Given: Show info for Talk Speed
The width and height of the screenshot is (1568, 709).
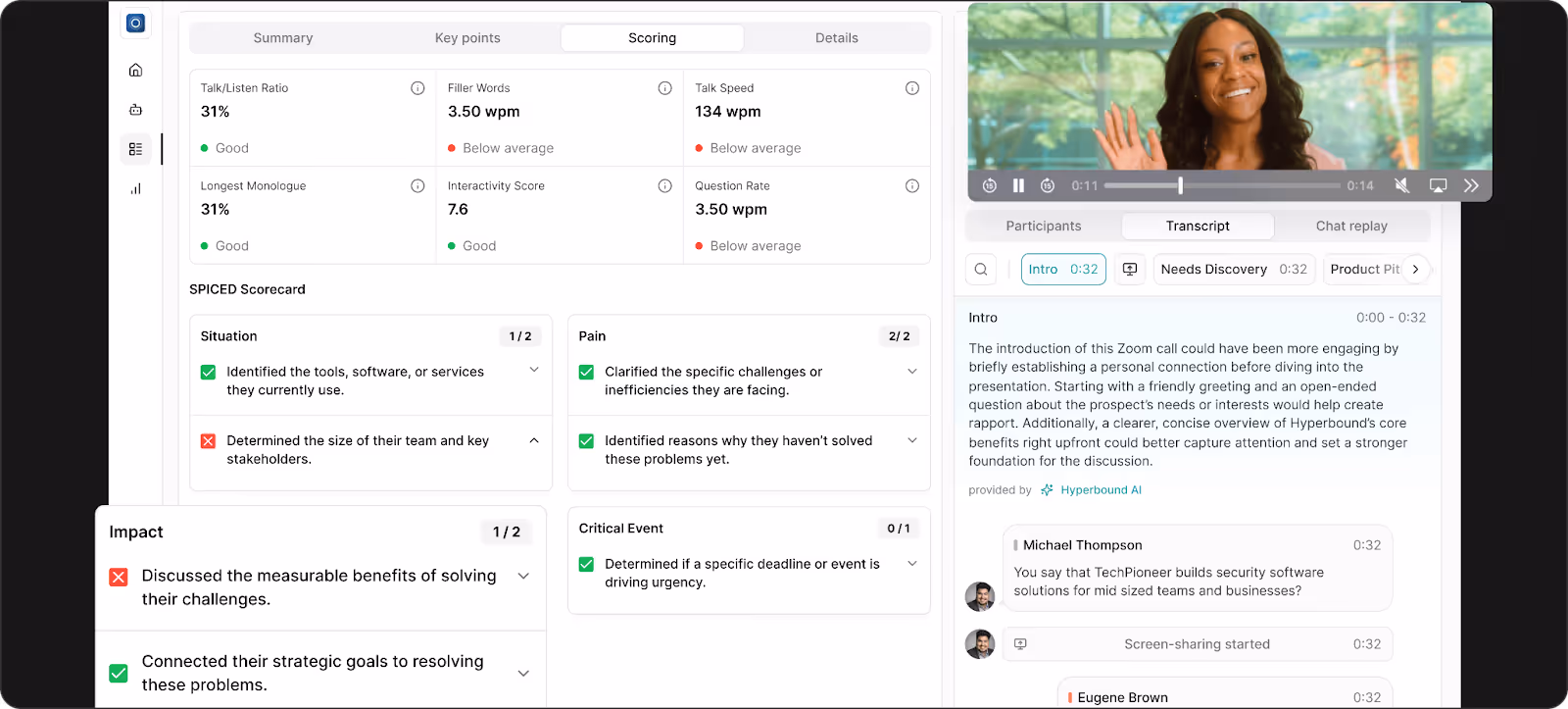Looking at the screenshot, I should click(x=912, y=88).
